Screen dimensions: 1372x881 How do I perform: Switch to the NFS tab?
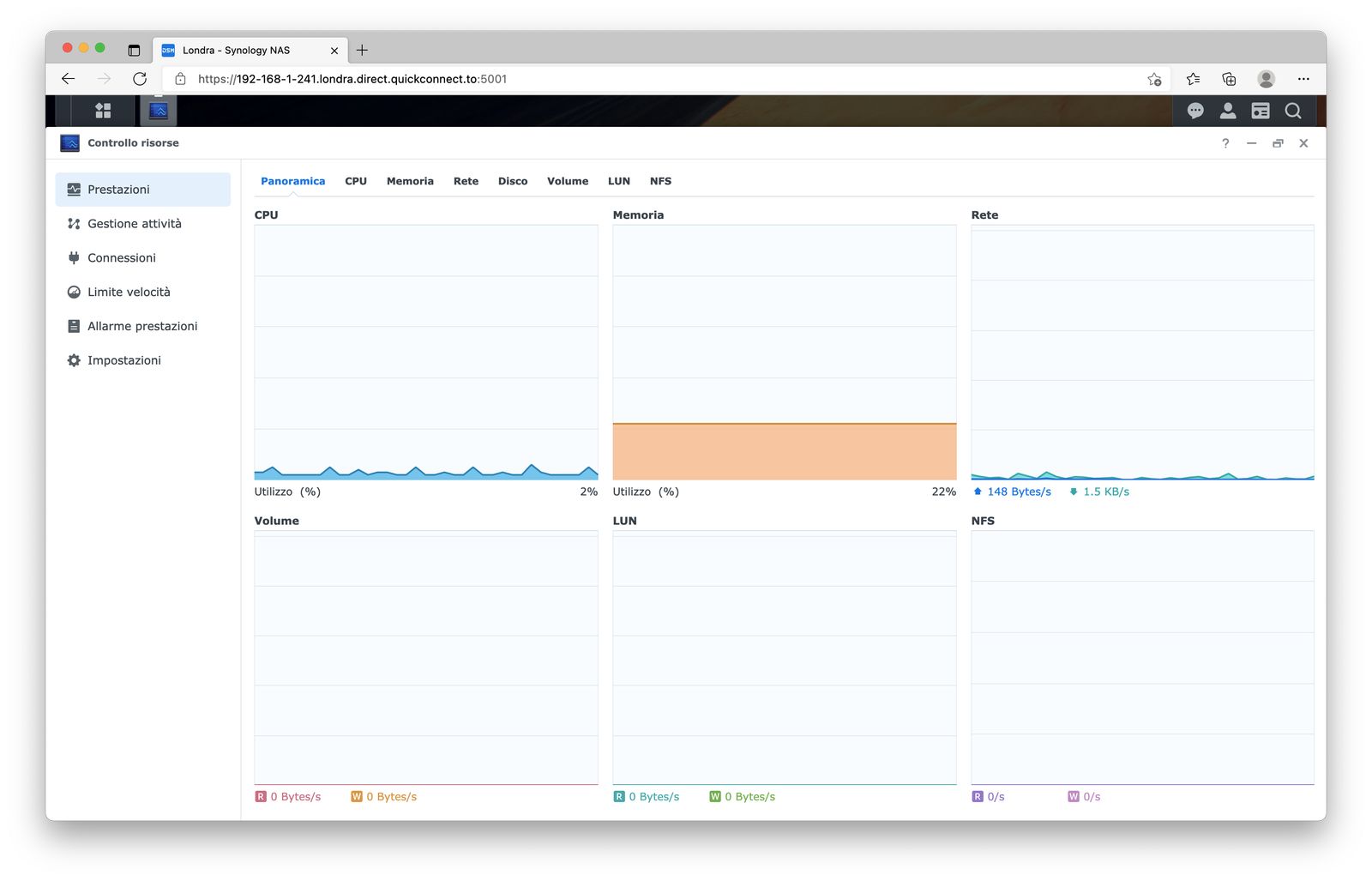tap(660, 182)
